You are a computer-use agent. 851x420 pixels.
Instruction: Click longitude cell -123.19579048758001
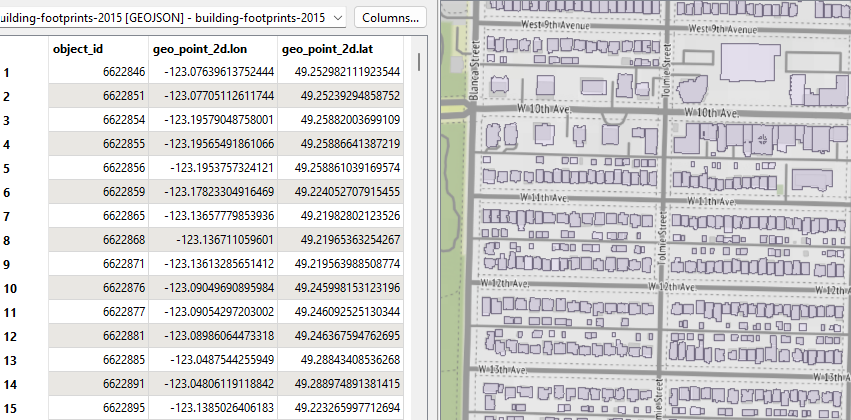(213, 120)
